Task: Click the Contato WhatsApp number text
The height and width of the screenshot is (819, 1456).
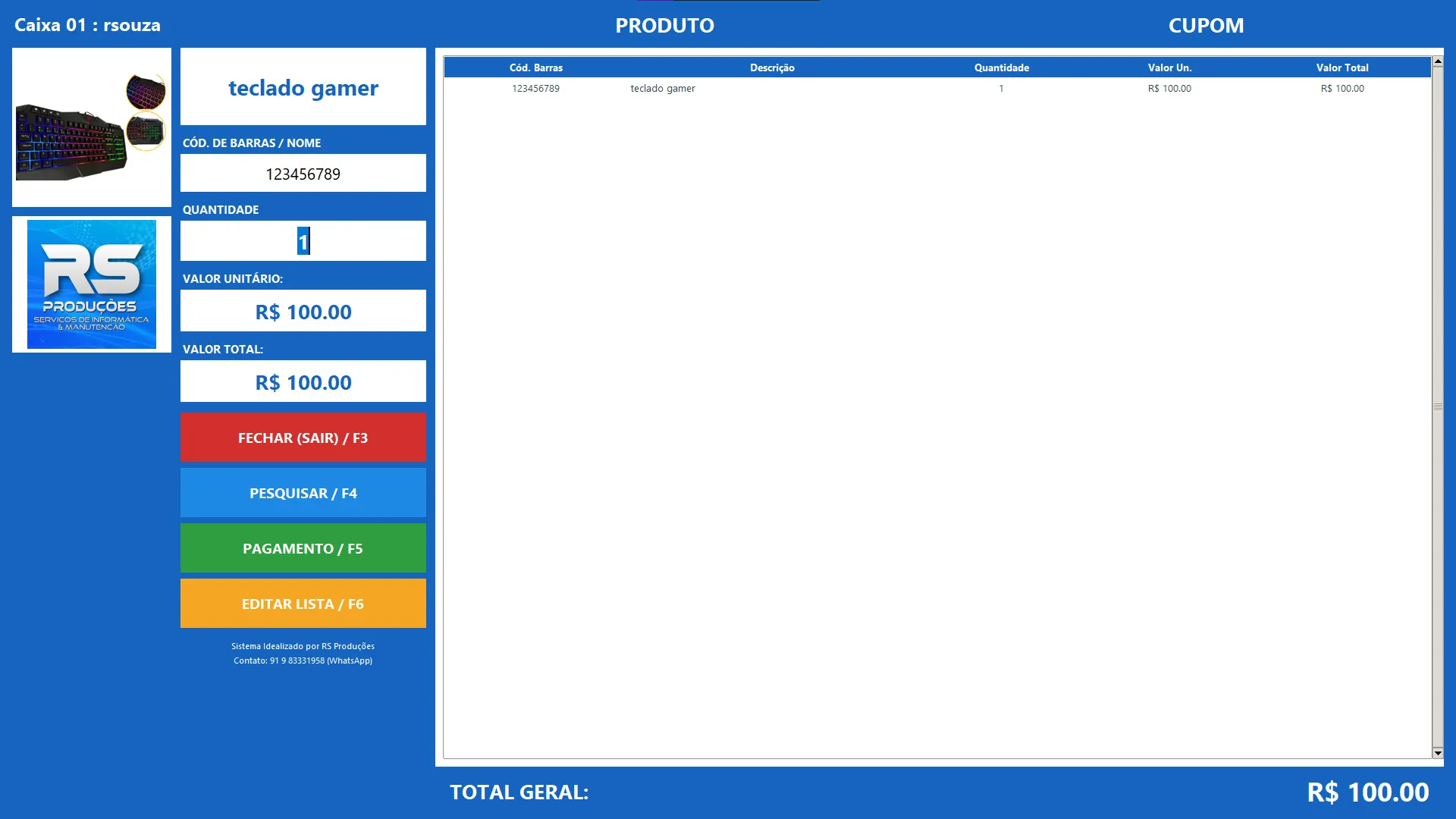Action: [303, 661]
